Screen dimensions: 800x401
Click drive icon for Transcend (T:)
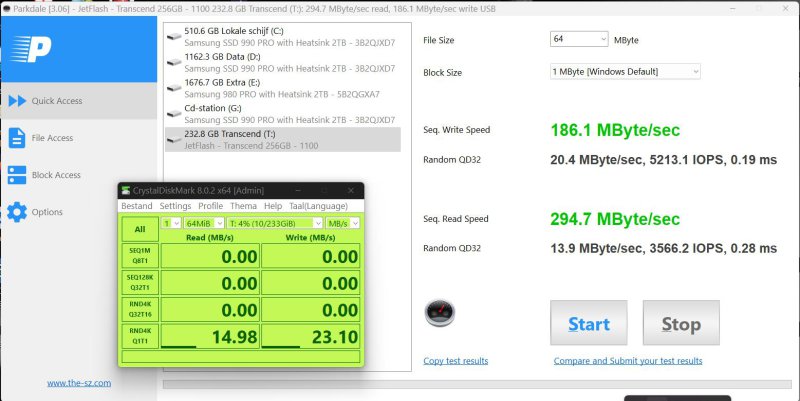[174, 139]
